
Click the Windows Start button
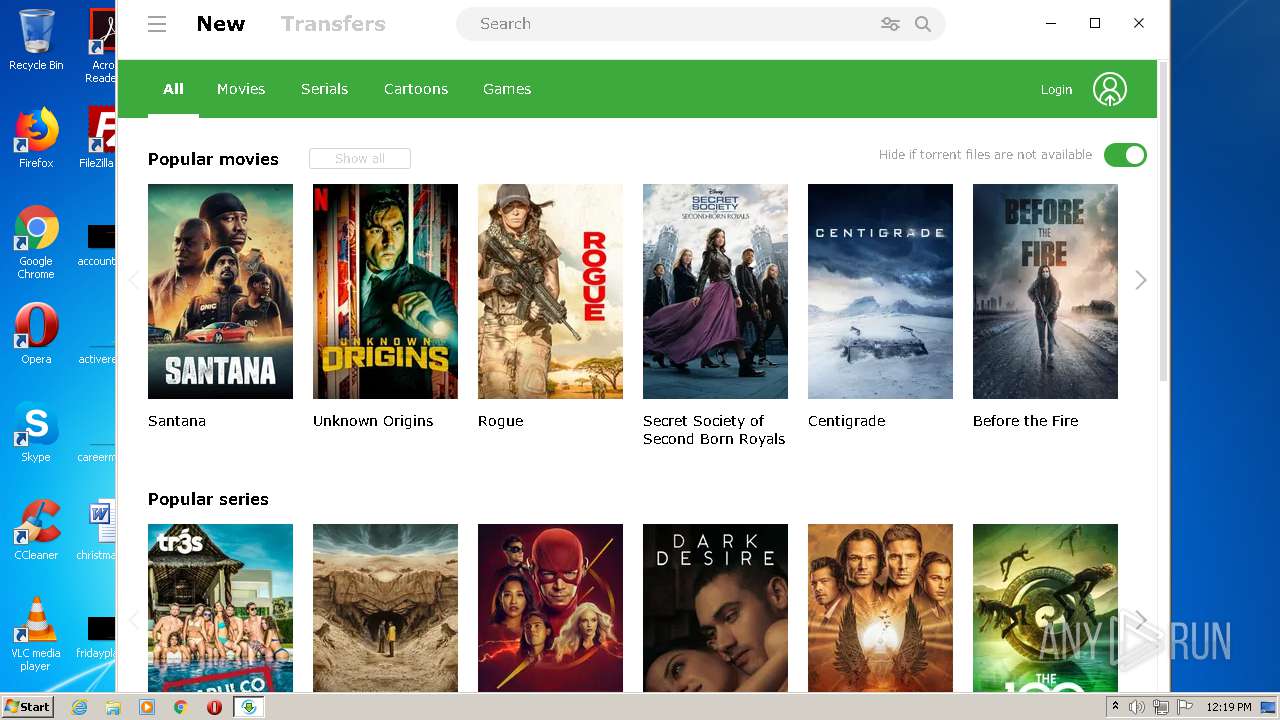pos(28,707)
